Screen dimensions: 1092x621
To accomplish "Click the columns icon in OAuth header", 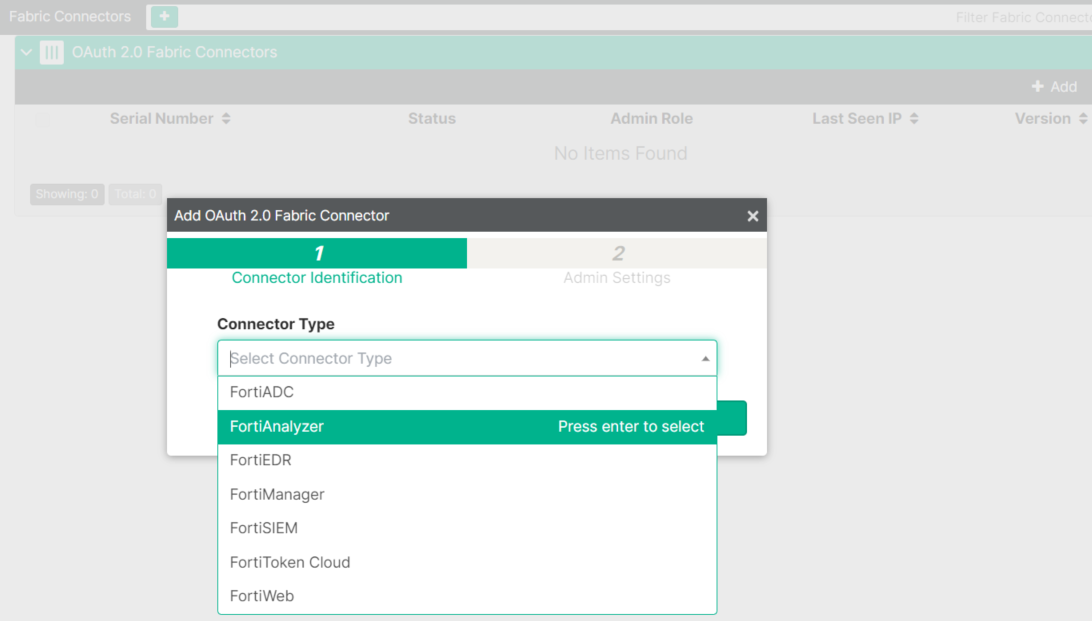I will (52, 52).
